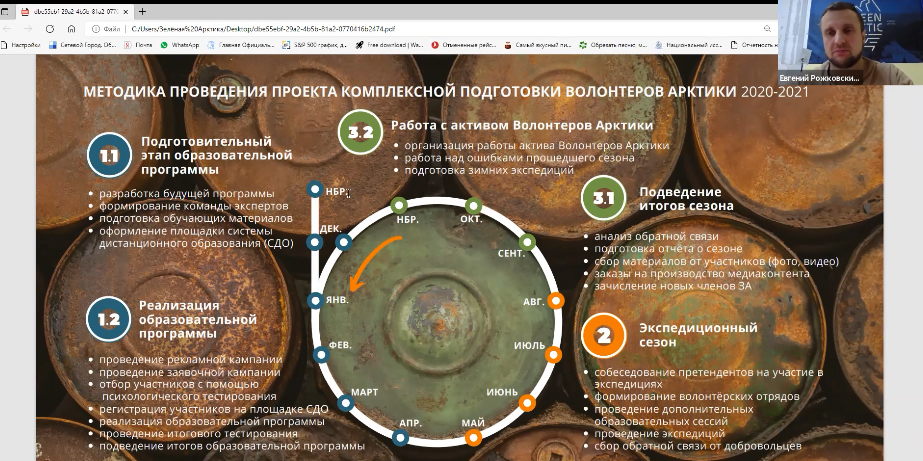Open the Обрезать песню bookmark

coord(613,45)
